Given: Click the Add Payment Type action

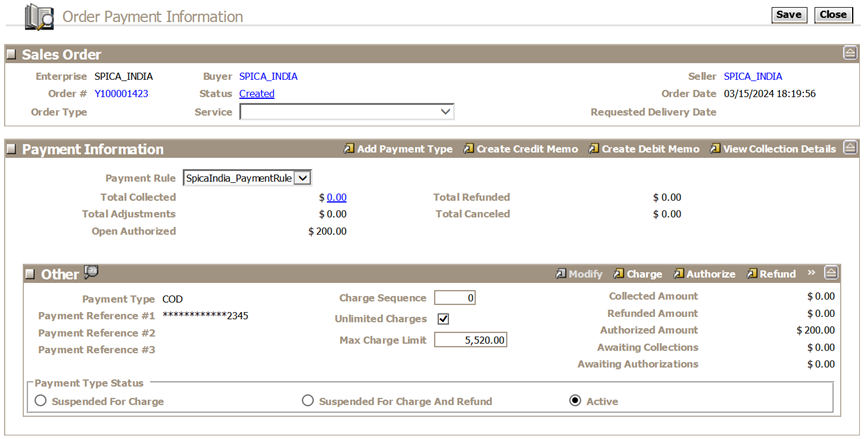Looking at the screenshot, I should 397,149.
